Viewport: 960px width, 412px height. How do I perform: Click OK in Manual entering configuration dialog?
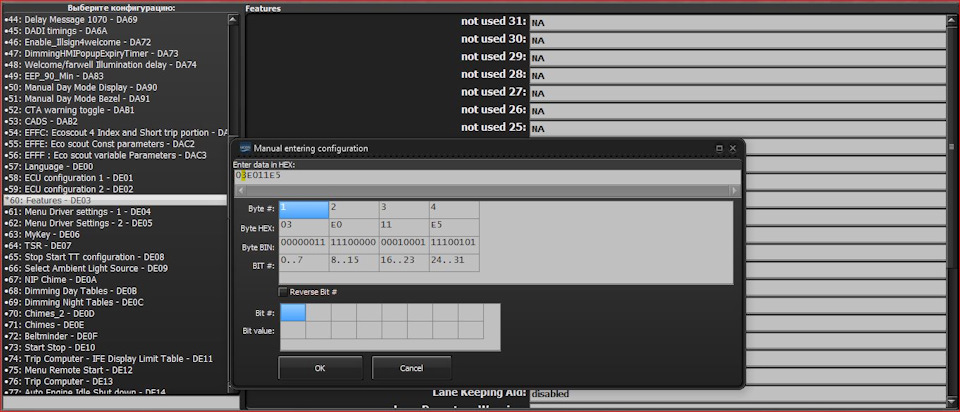click(x=320, y=368)
